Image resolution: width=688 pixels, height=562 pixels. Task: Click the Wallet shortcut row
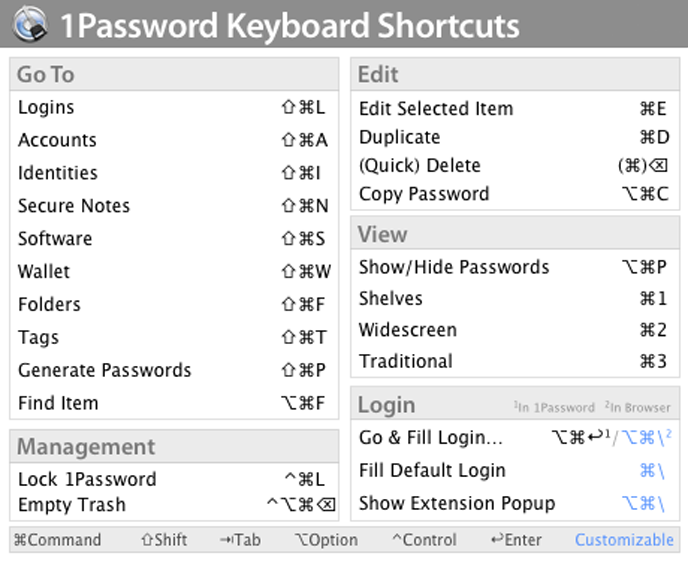coord(44,271)
